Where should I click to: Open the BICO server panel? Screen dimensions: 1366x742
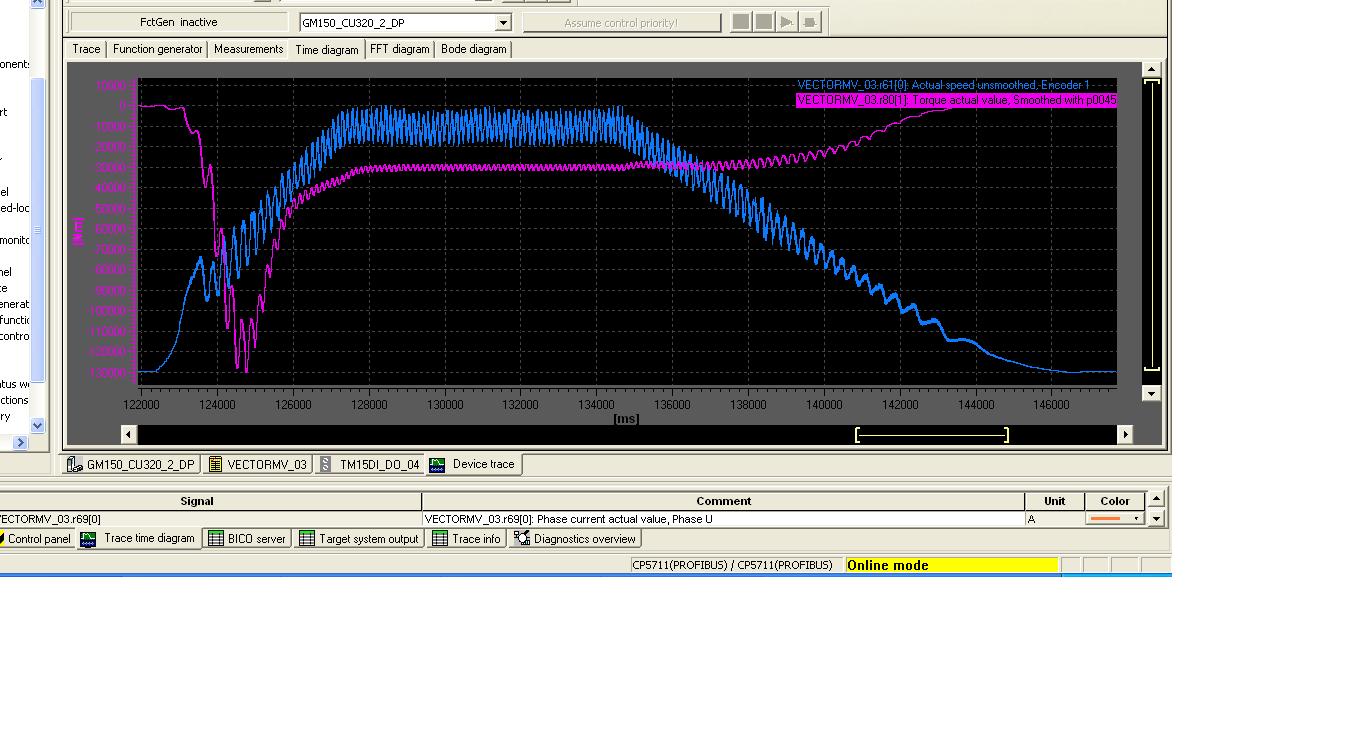(247, 539)
